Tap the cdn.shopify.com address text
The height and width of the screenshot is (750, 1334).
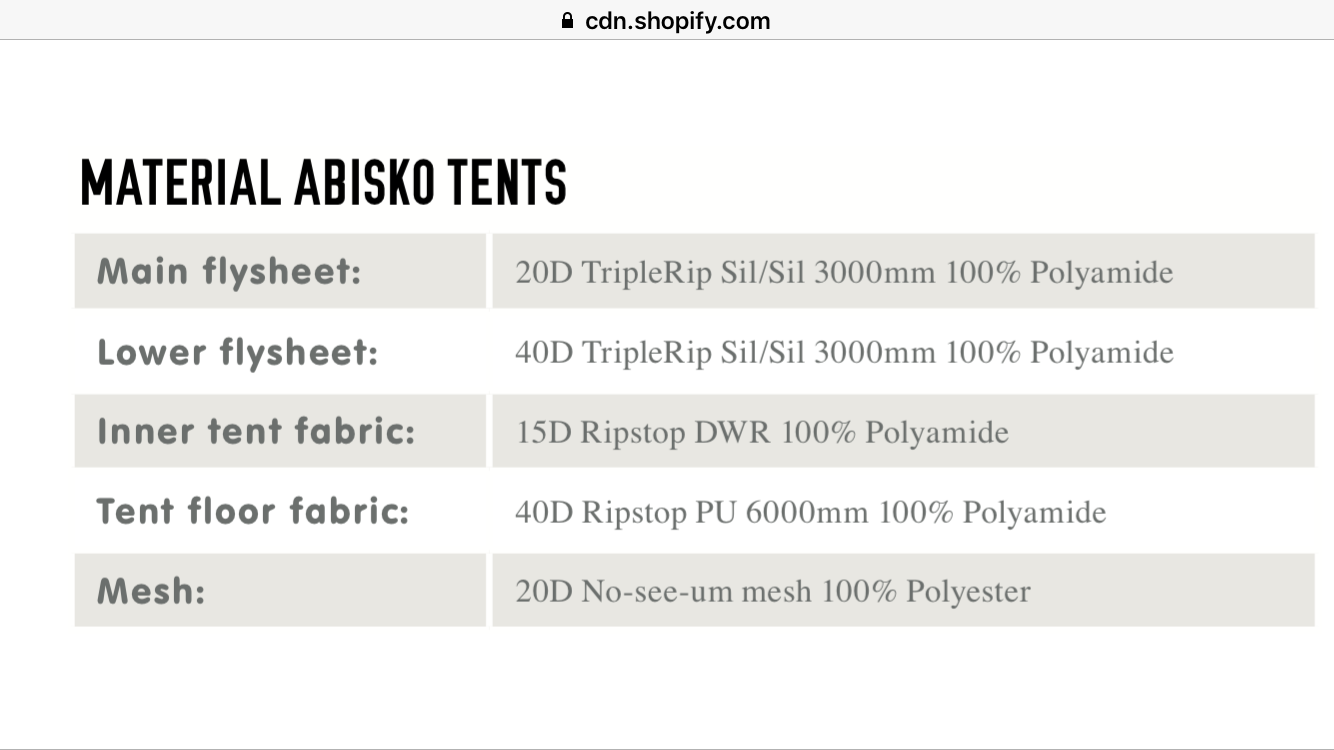(x=677, y=21)
